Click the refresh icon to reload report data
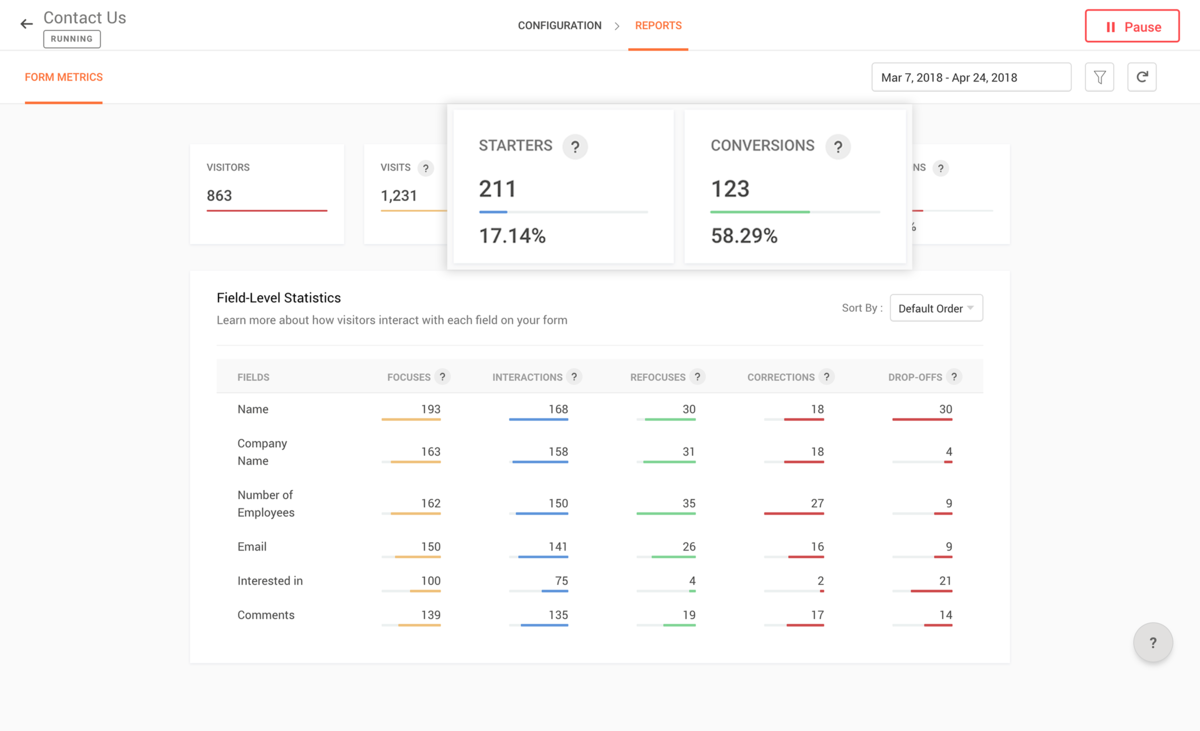Screen dimensions: 1200x731 pyautogui.click(x=1142, y=76)
